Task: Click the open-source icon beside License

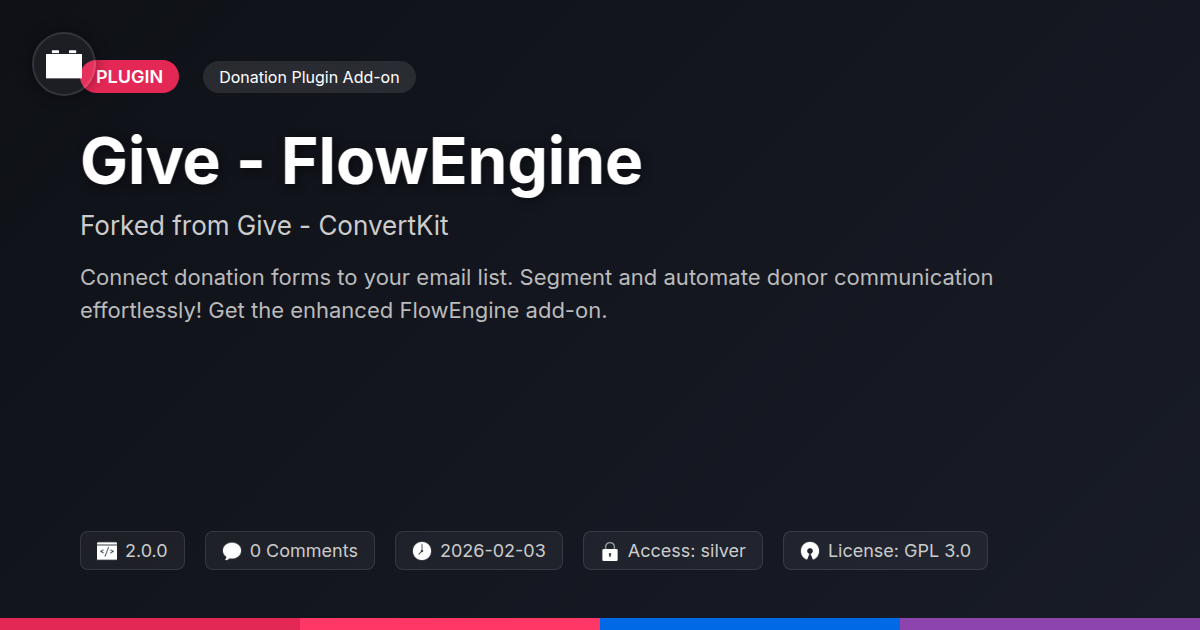Action: (x=810, y=551)
